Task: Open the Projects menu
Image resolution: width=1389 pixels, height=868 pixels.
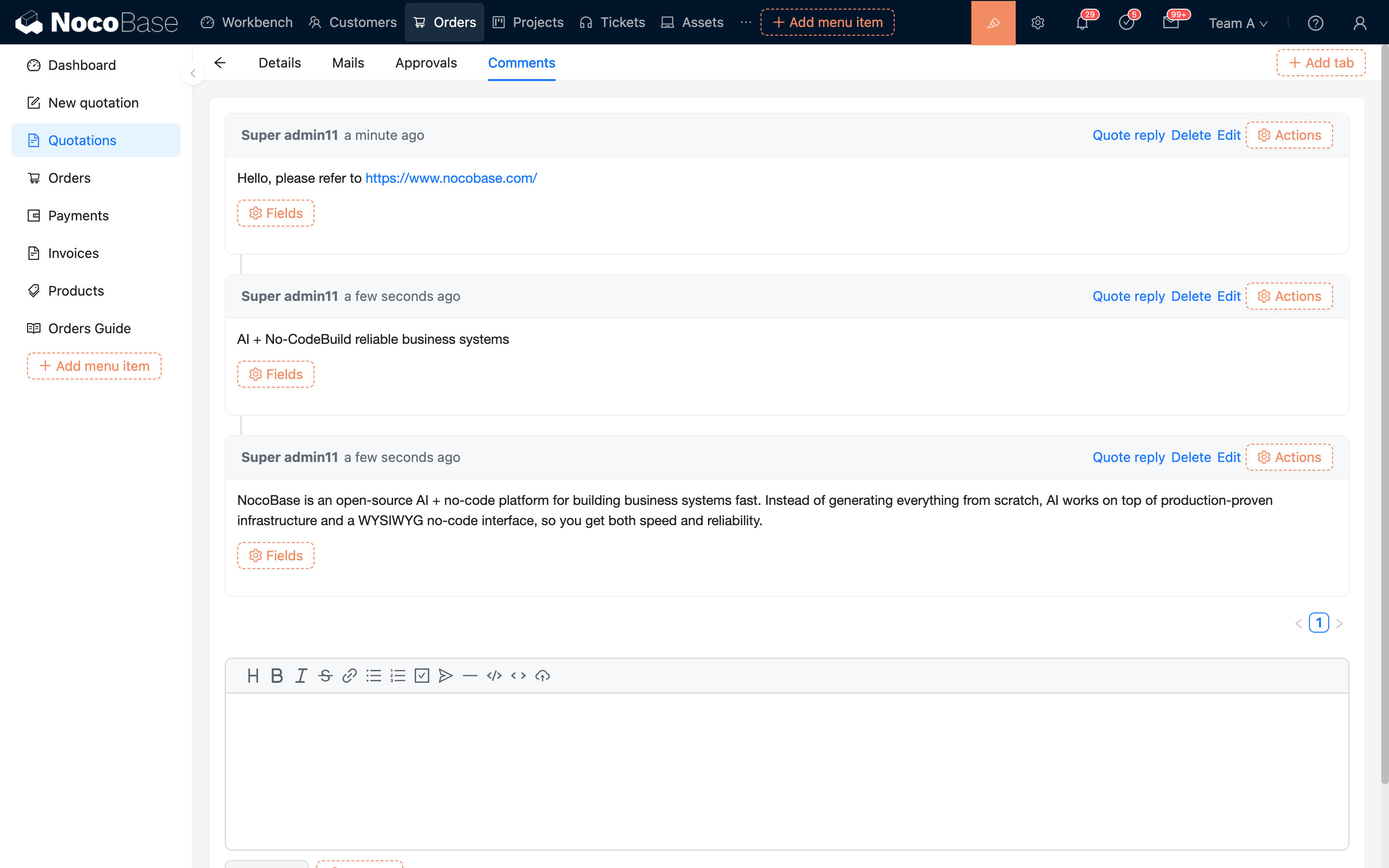Action: coord(528,22)
